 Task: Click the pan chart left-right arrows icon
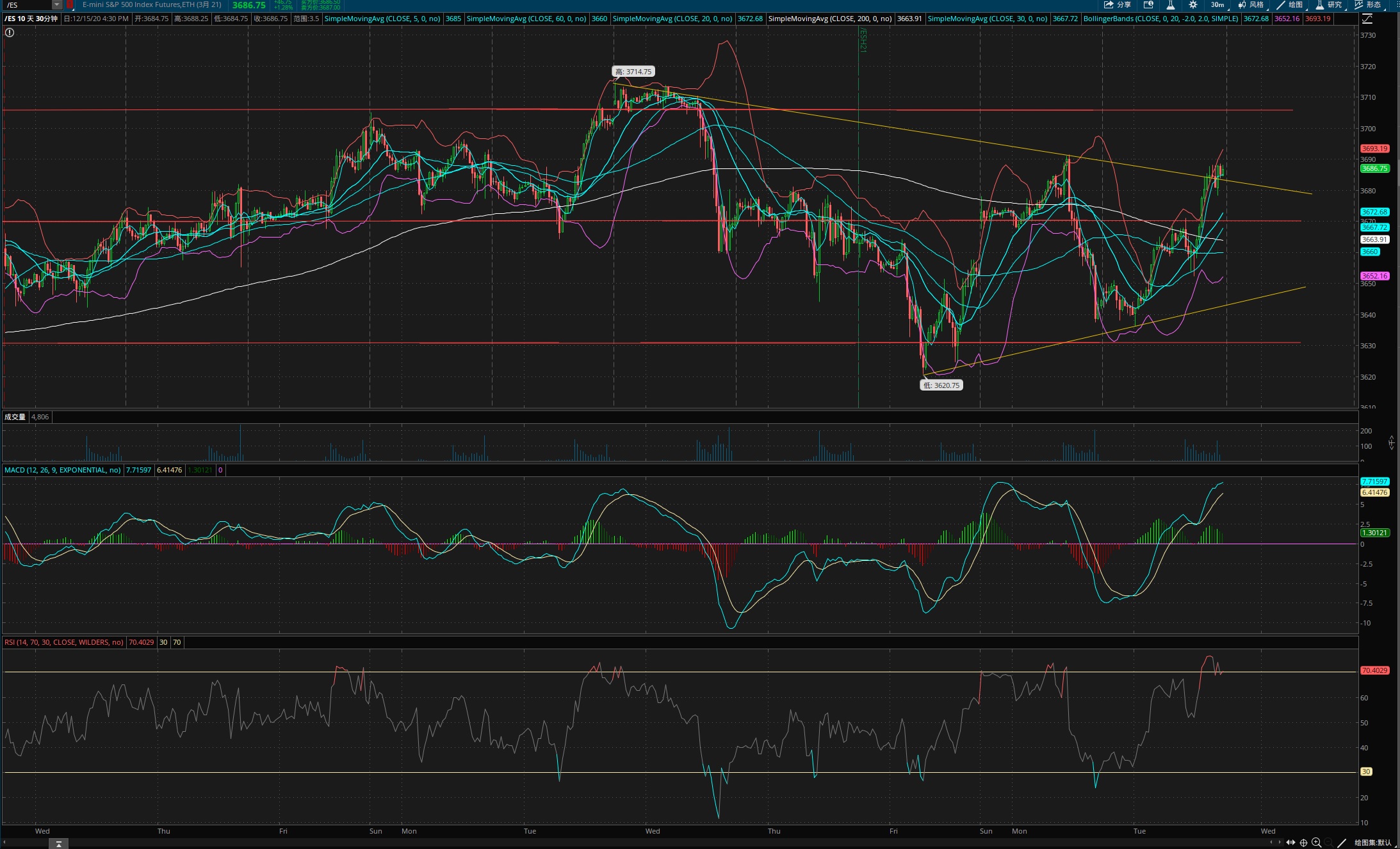pos(1290,843)
